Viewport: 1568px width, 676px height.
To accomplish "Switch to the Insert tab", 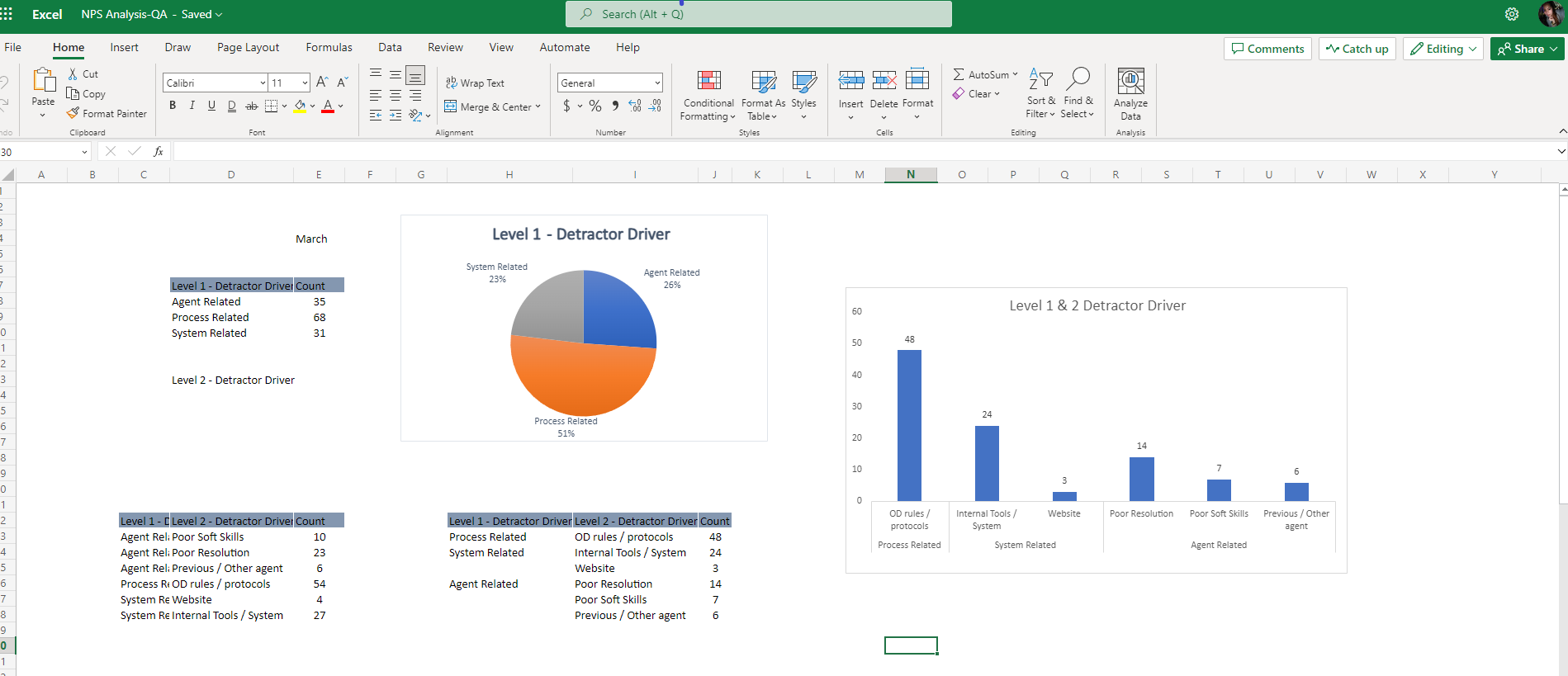I will click(x=125, y=47).
